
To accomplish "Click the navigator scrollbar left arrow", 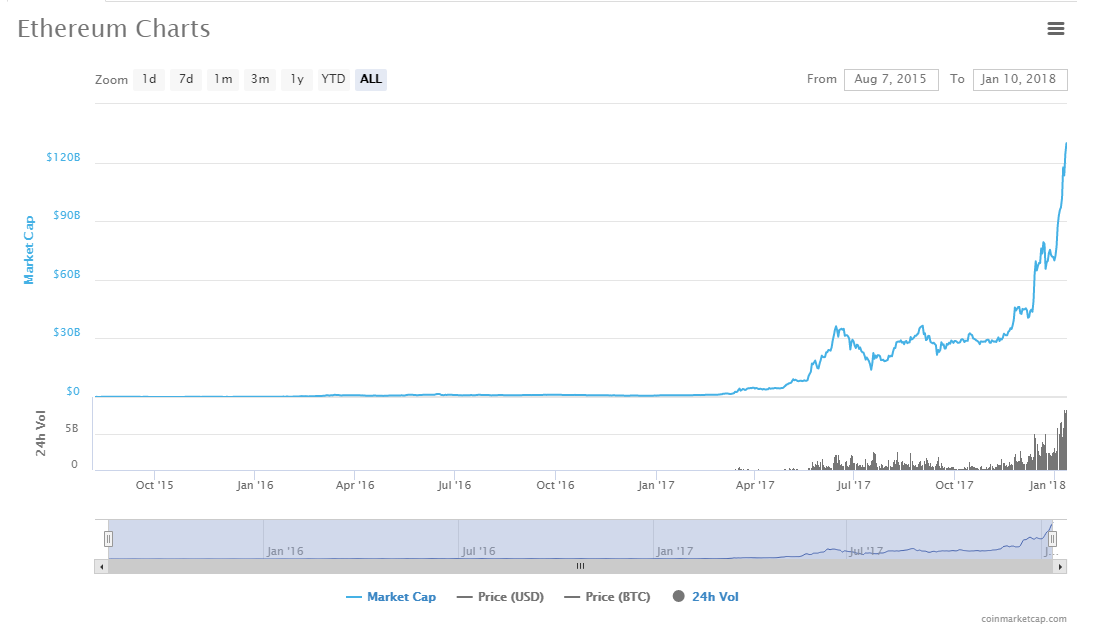I will 102,567.
